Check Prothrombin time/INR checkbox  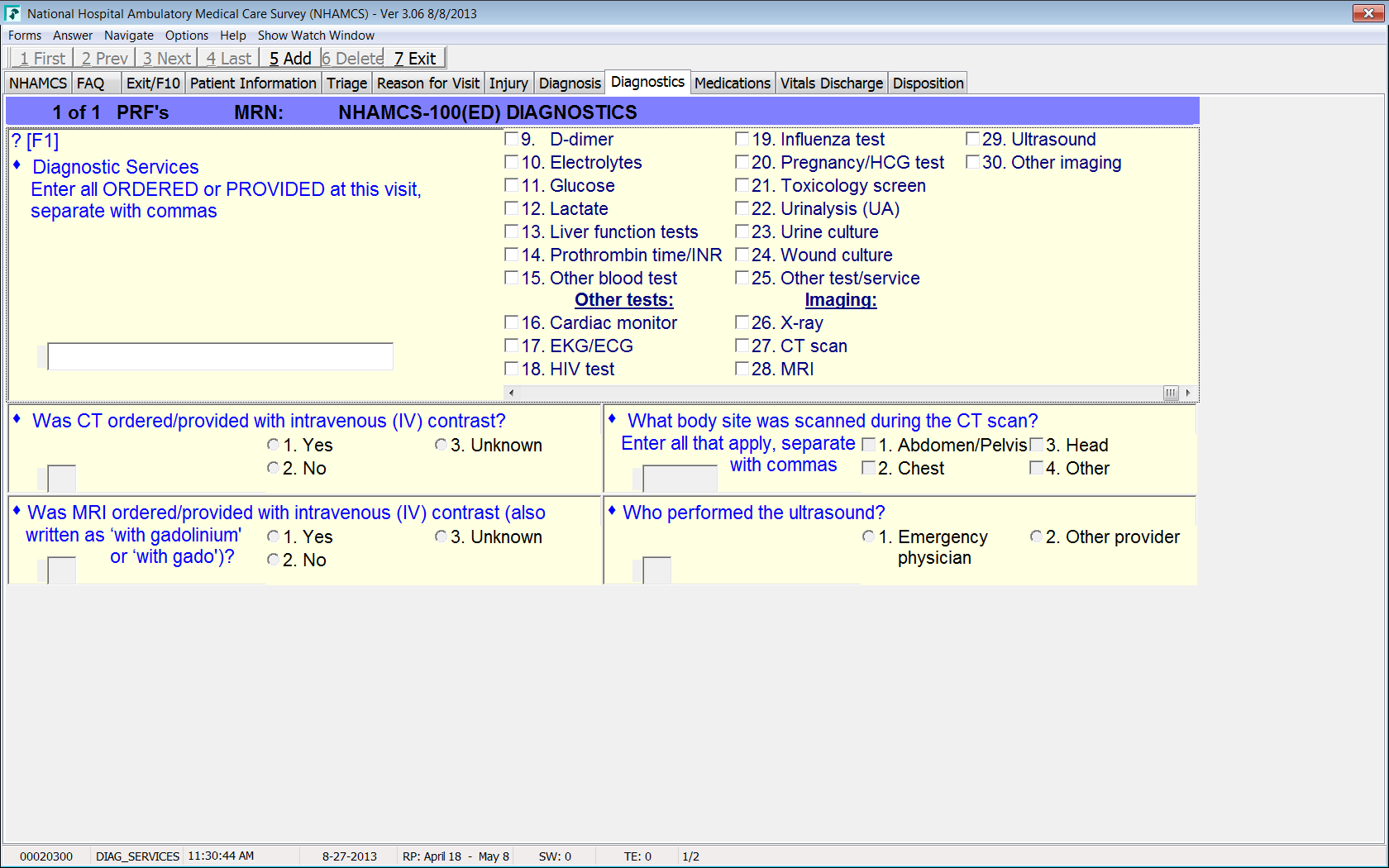tap(512, 255)
